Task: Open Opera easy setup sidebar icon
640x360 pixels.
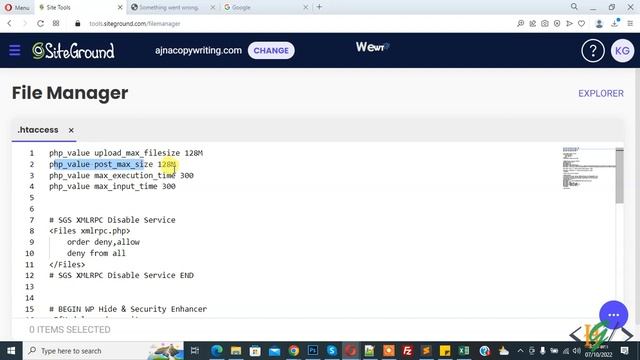Action: pyautogui.click(x=630, y=24)
